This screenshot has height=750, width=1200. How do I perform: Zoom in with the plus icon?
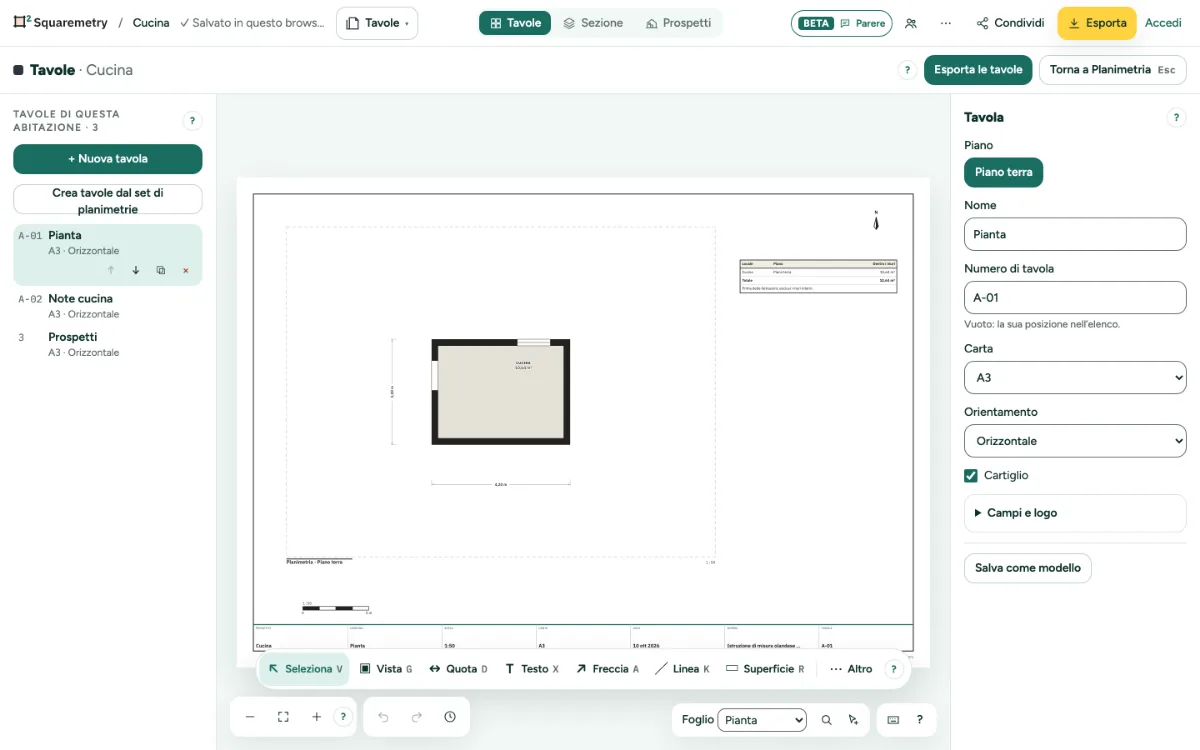[x=316, y=717]
